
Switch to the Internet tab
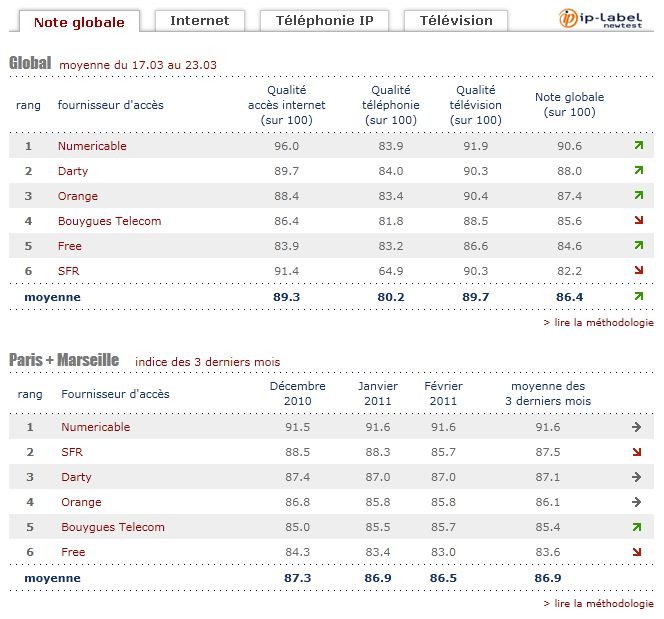[199, 20]
